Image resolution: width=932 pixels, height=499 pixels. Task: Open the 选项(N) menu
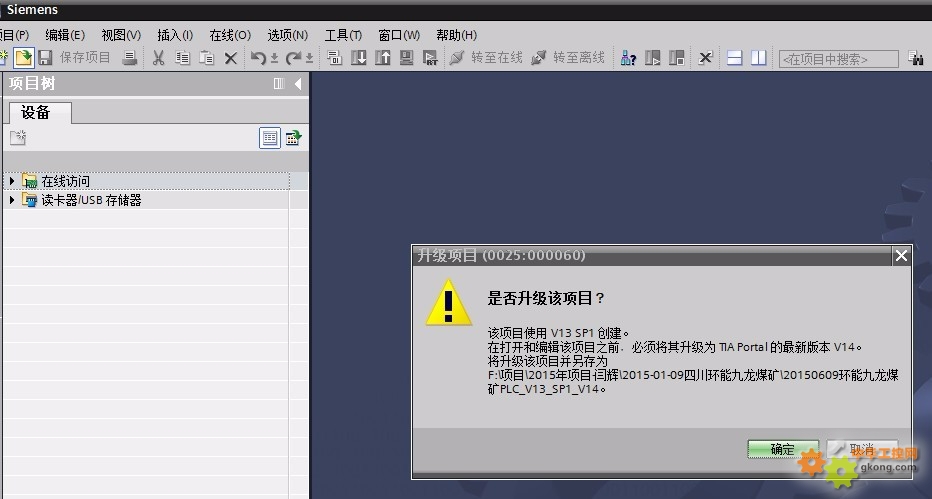click(x=288, y=35)
